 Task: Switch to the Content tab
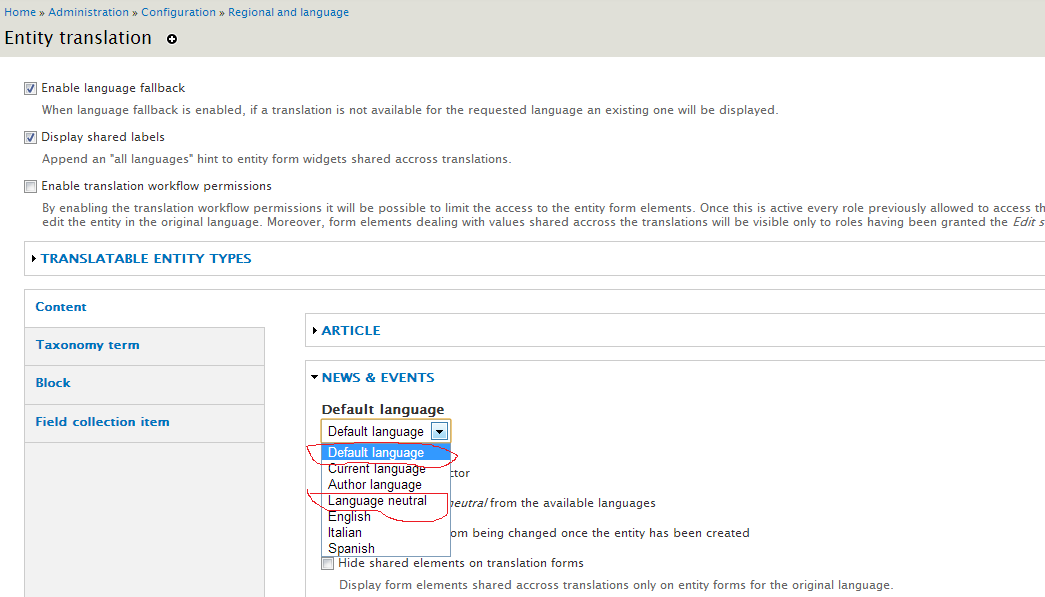(x=60, y=307)
